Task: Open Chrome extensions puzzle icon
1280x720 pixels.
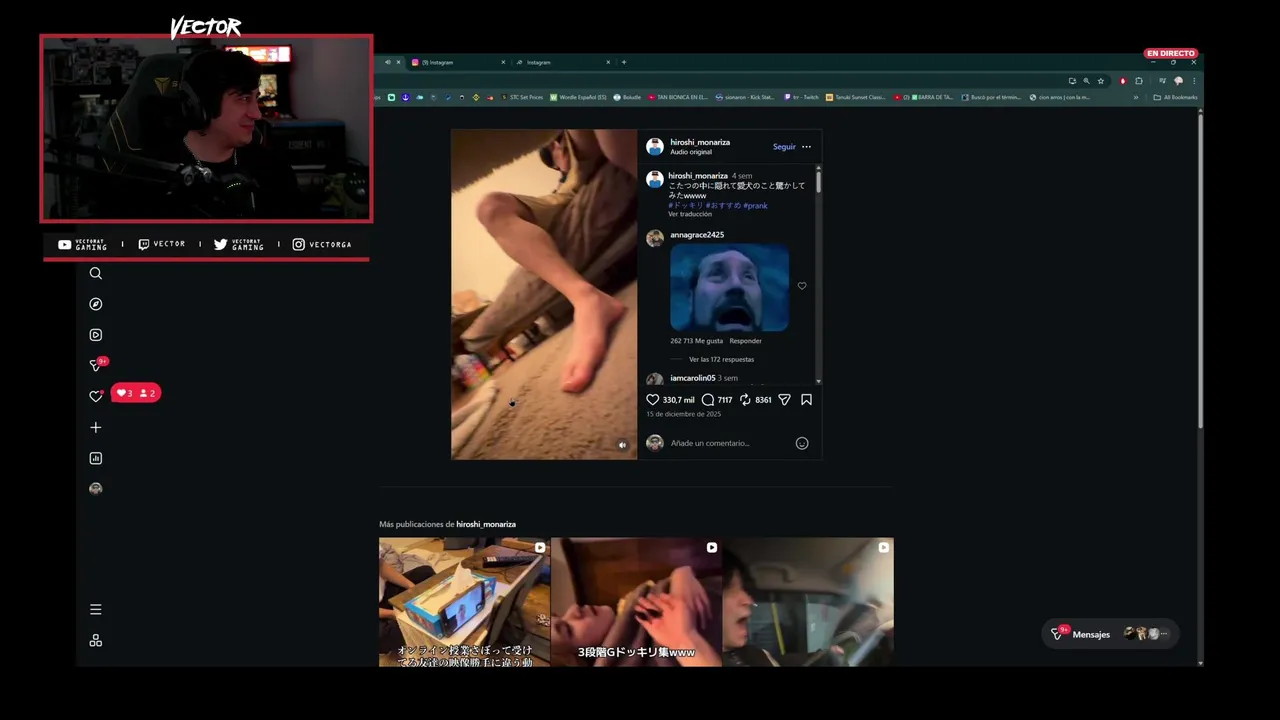Action: coord(1138,81)
